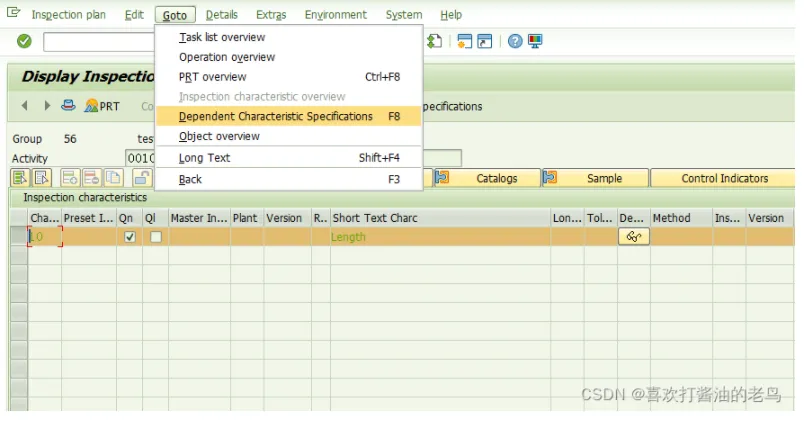Click the Create New Session icon
806x425 pixels.
[x=464, y=41]
